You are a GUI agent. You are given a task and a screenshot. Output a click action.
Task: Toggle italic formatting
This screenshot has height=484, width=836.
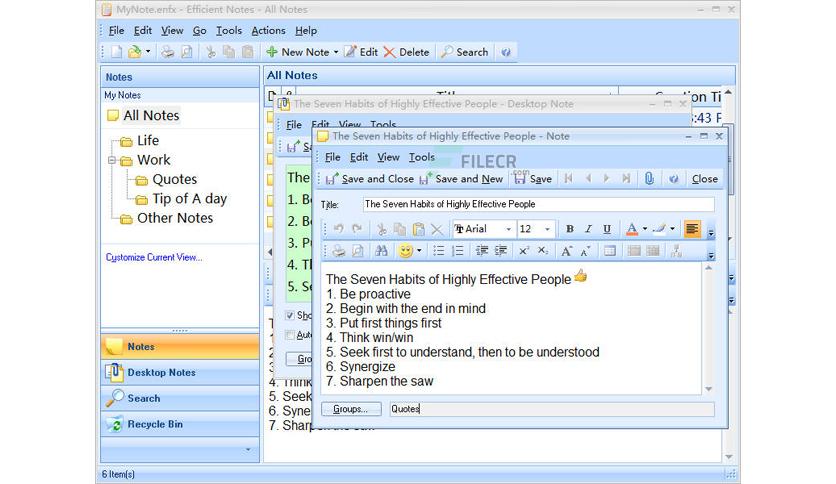tap(588, 229)
